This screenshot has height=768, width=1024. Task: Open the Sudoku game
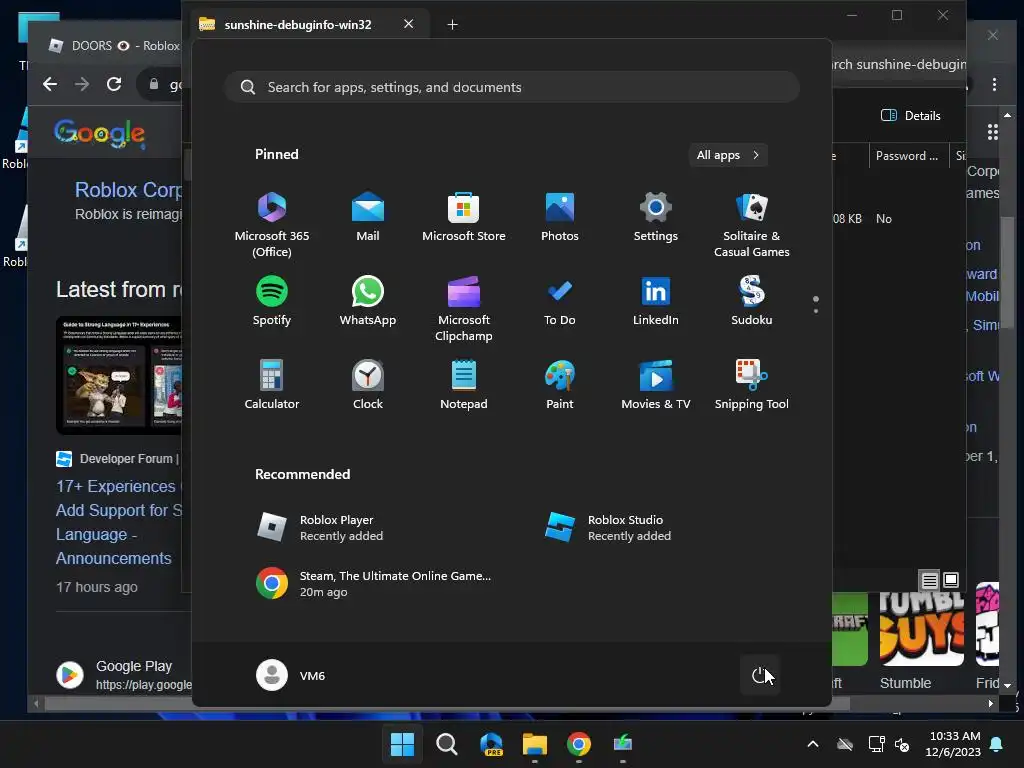(752, 301)
